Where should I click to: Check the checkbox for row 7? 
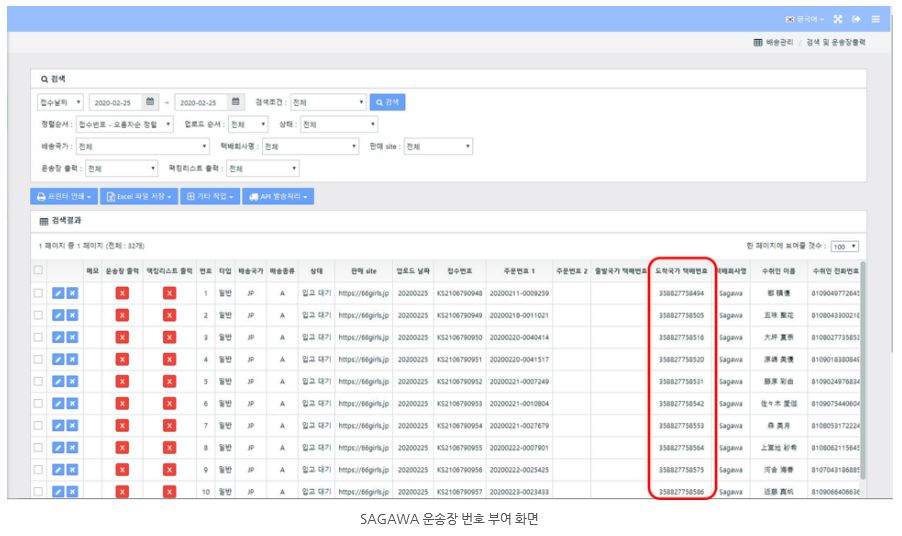[39, 426]
